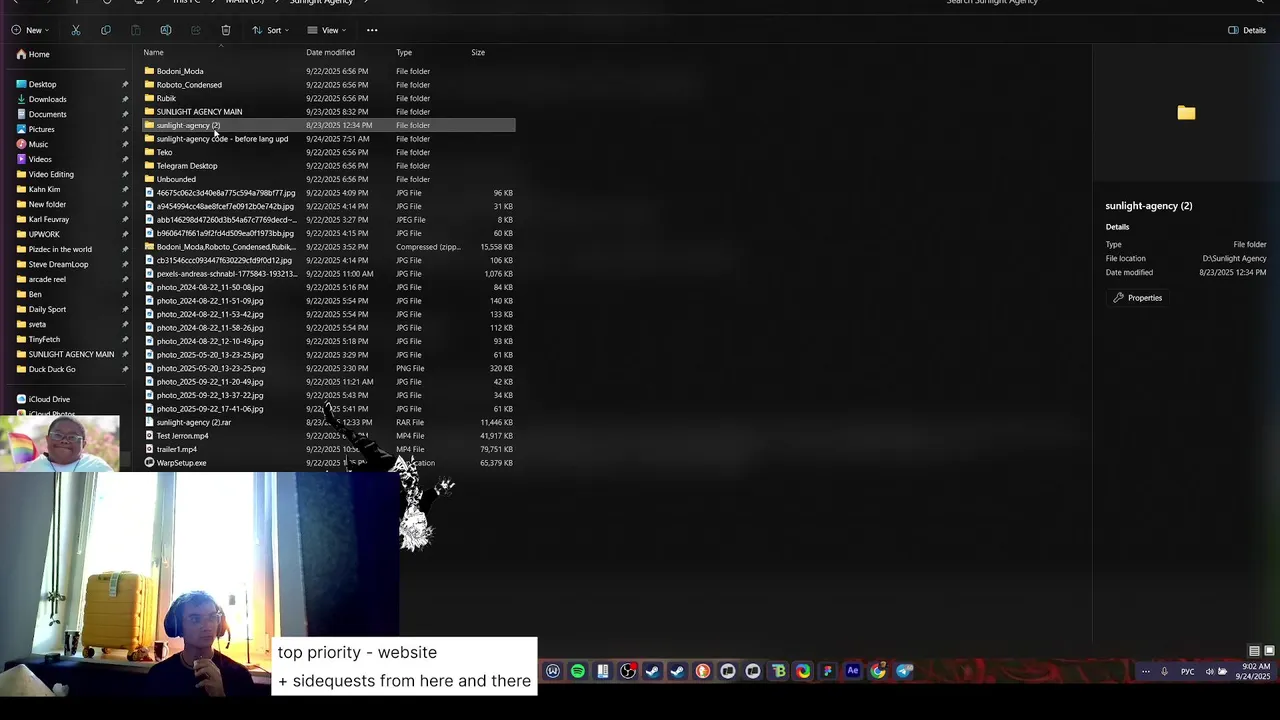Open Duck Duck Go folder in sidebar
This screenshot has height=720, width=1280.
[52, 369]
